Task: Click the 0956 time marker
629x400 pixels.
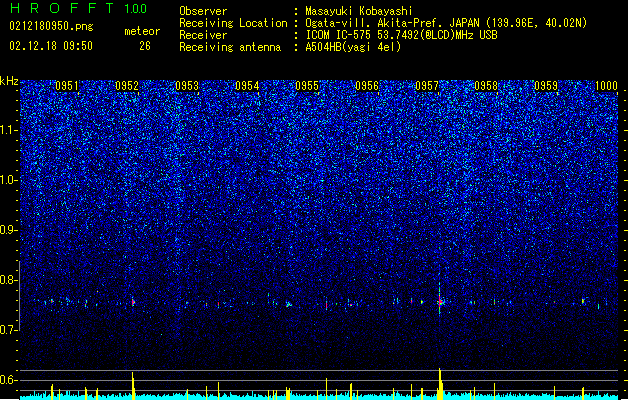Action: point(367,86)
